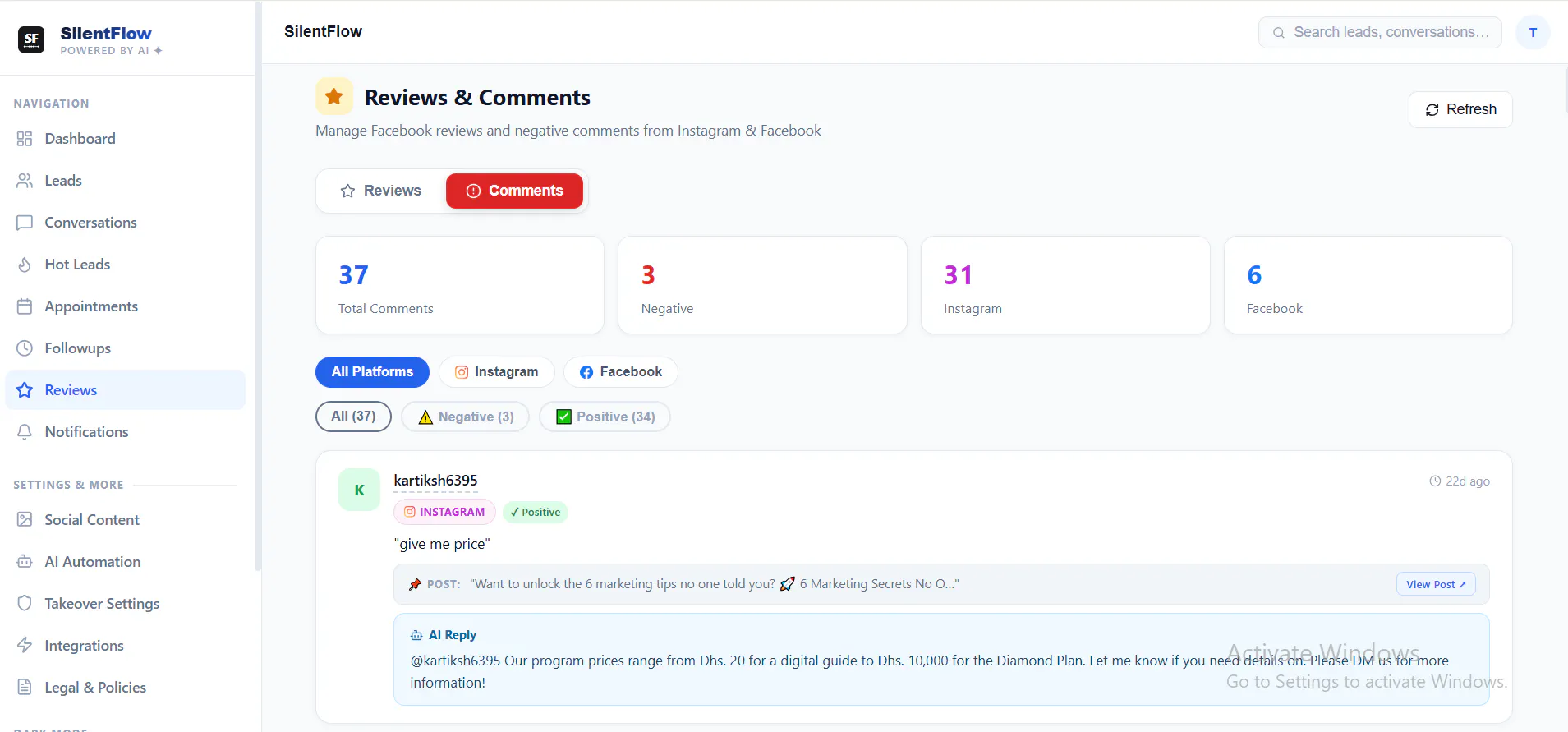
Task: Select the All Platforms filter
Action: click(372, 372)
